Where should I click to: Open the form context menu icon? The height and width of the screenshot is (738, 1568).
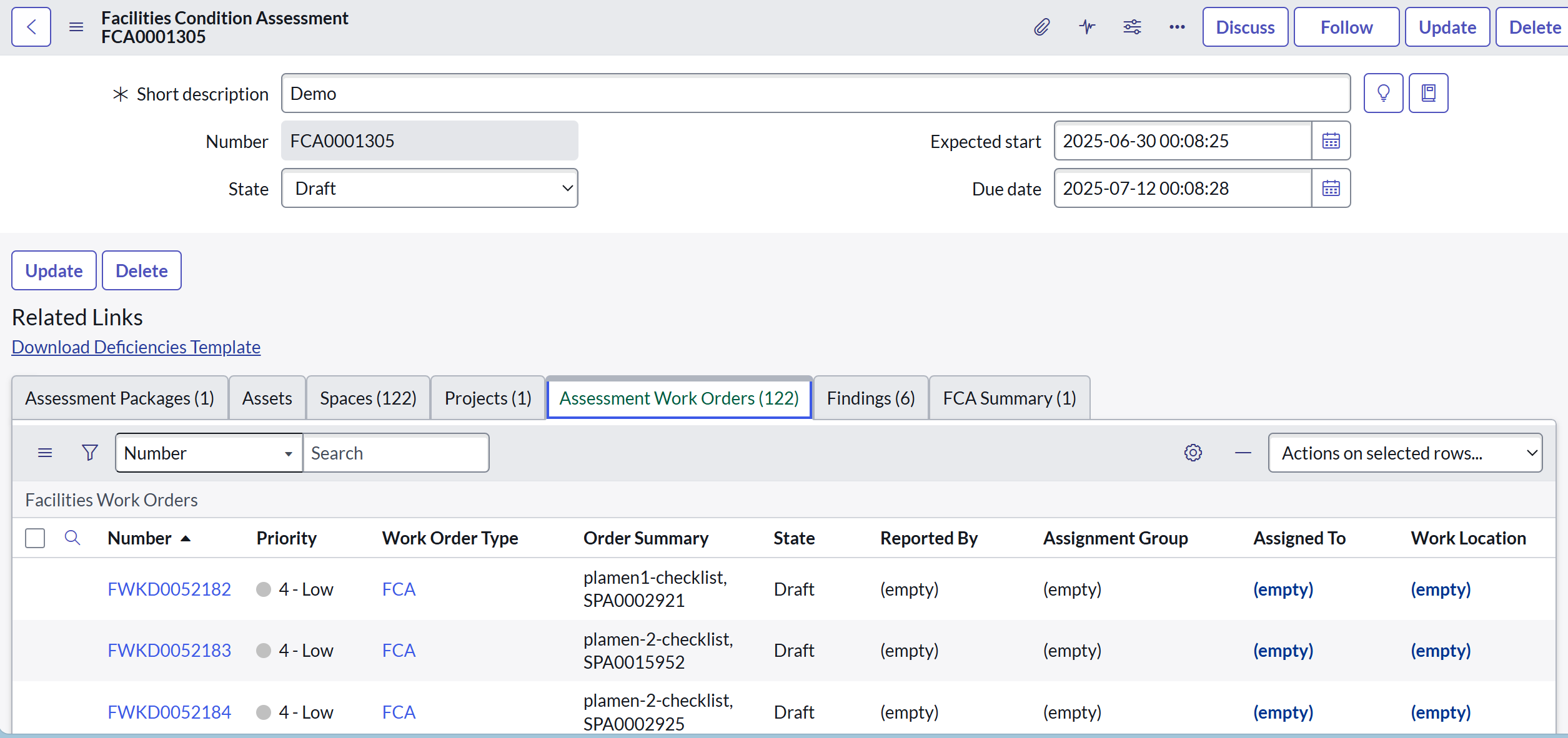[76, 27]
